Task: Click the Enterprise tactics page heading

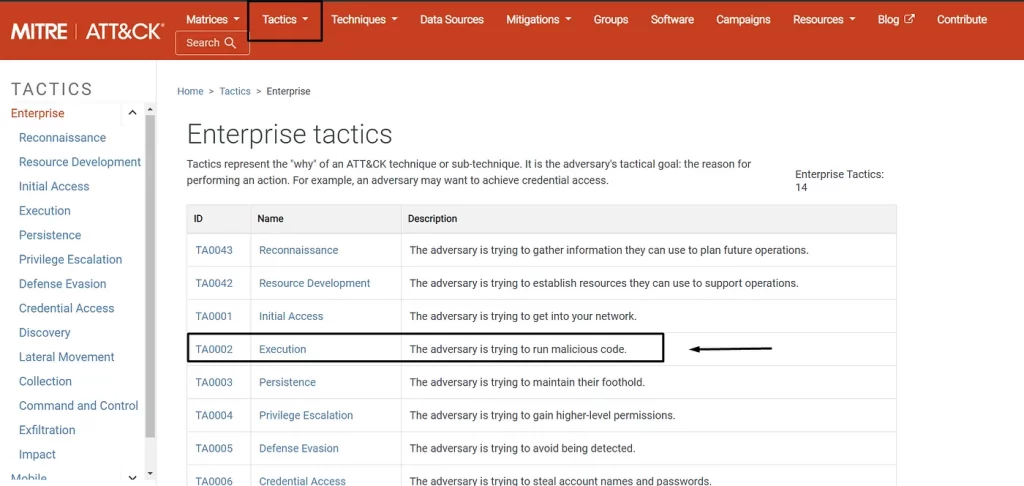Action: coord(290,134)
